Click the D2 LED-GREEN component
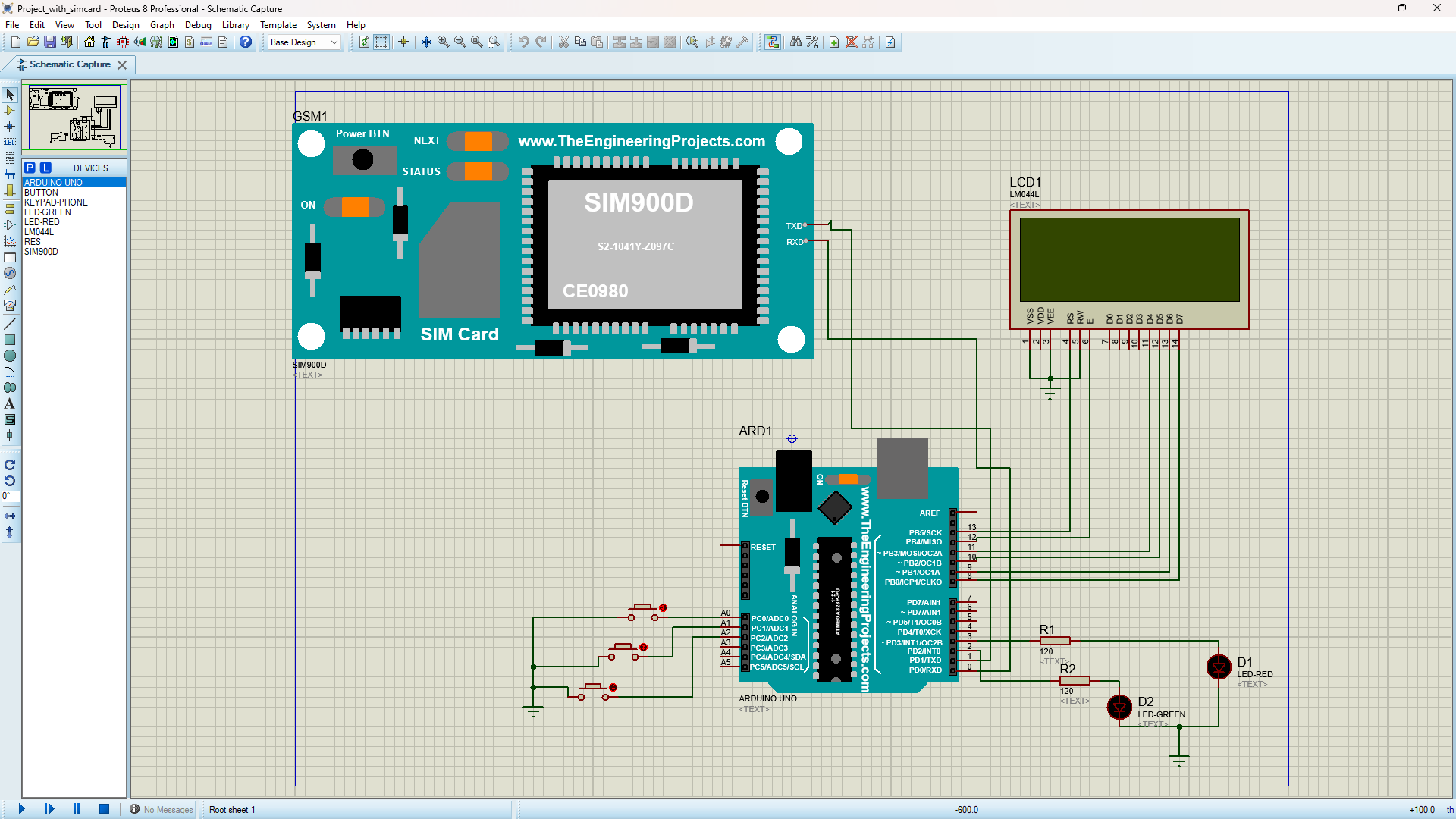This screenshot has width=1456, height=819. 1119,707
